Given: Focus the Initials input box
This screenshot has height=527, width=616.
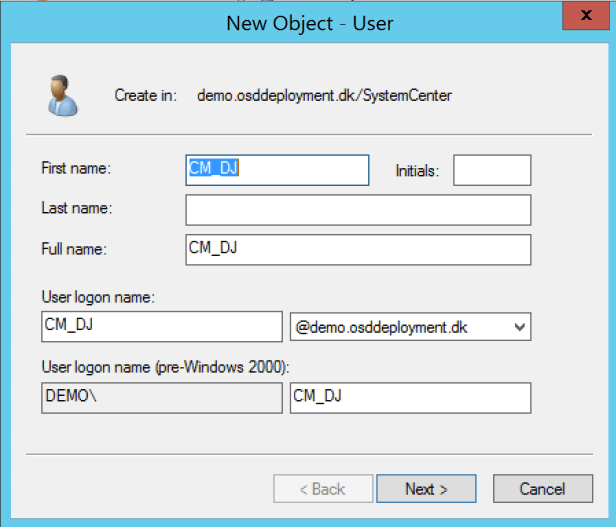Looking at the screenshot, I should [491, 170].
